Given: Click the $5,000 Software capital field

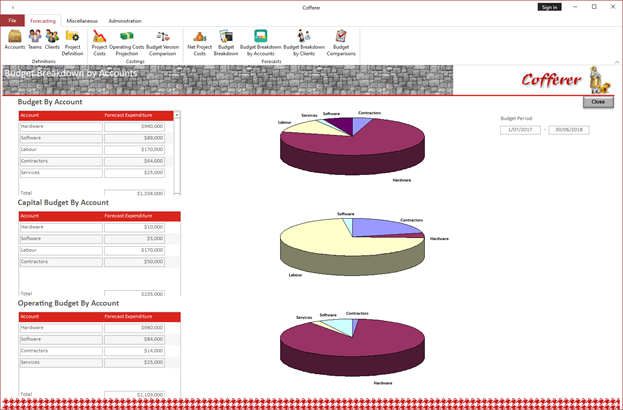Looking at the screenshot, I should point(134,239).
